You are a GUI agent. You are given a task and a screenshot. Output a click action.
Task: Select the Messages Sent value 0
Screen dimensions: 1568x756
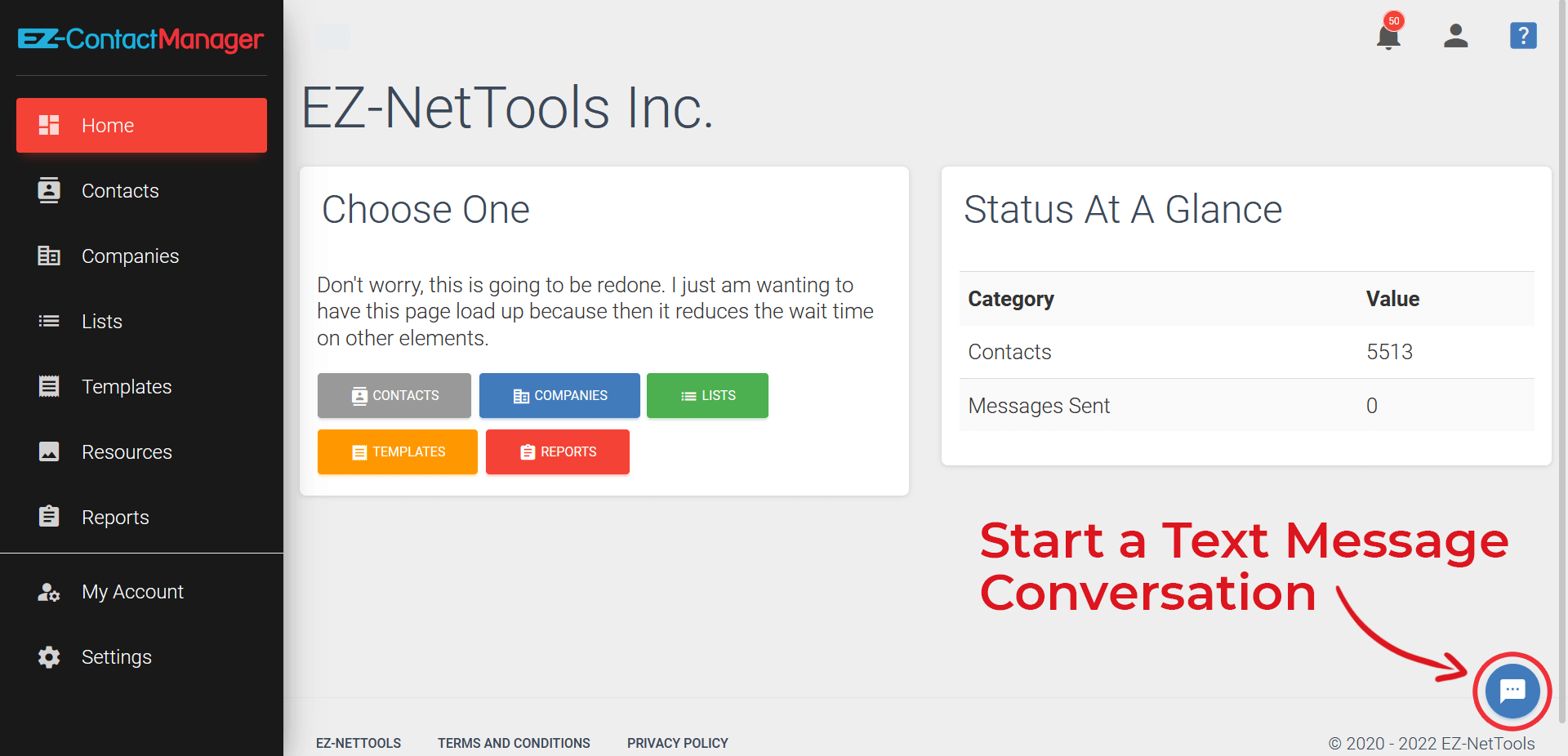(x=1372, y=406)
